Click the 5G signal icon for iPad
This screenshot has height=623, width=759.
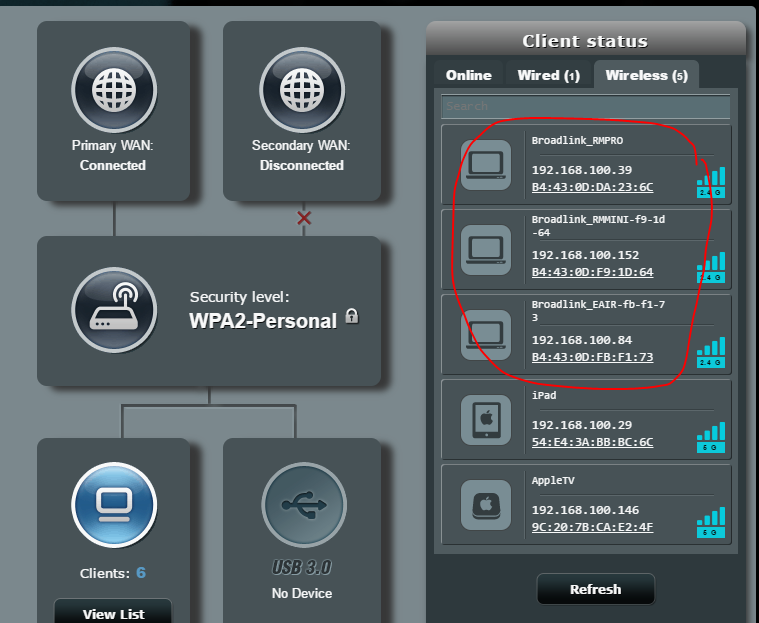pos(711,437)
